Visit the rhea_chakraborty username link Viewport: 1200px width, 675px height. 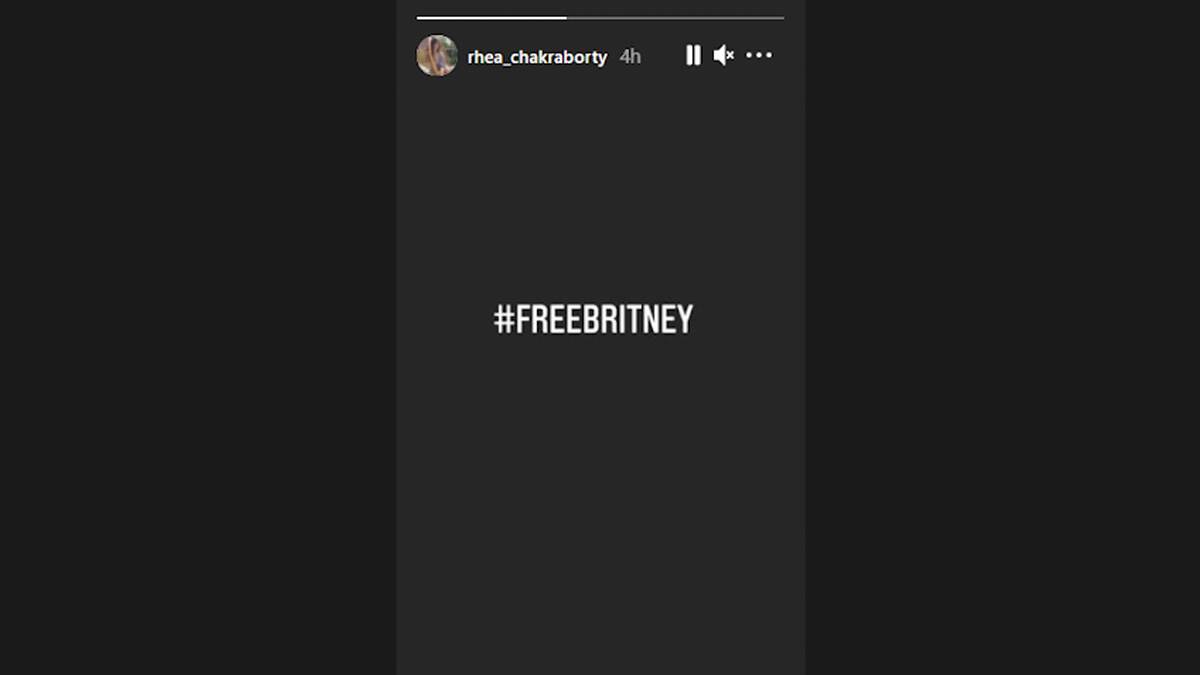537,57
